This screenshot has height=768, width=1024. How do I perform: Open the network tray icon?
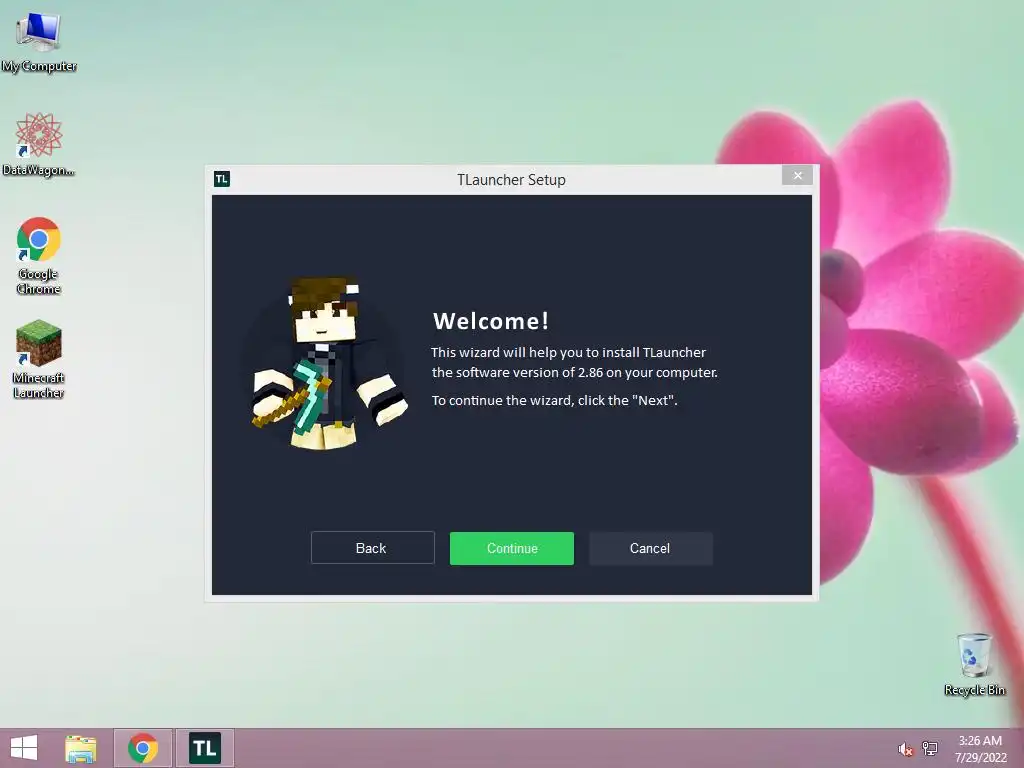(x=930, y=749)
